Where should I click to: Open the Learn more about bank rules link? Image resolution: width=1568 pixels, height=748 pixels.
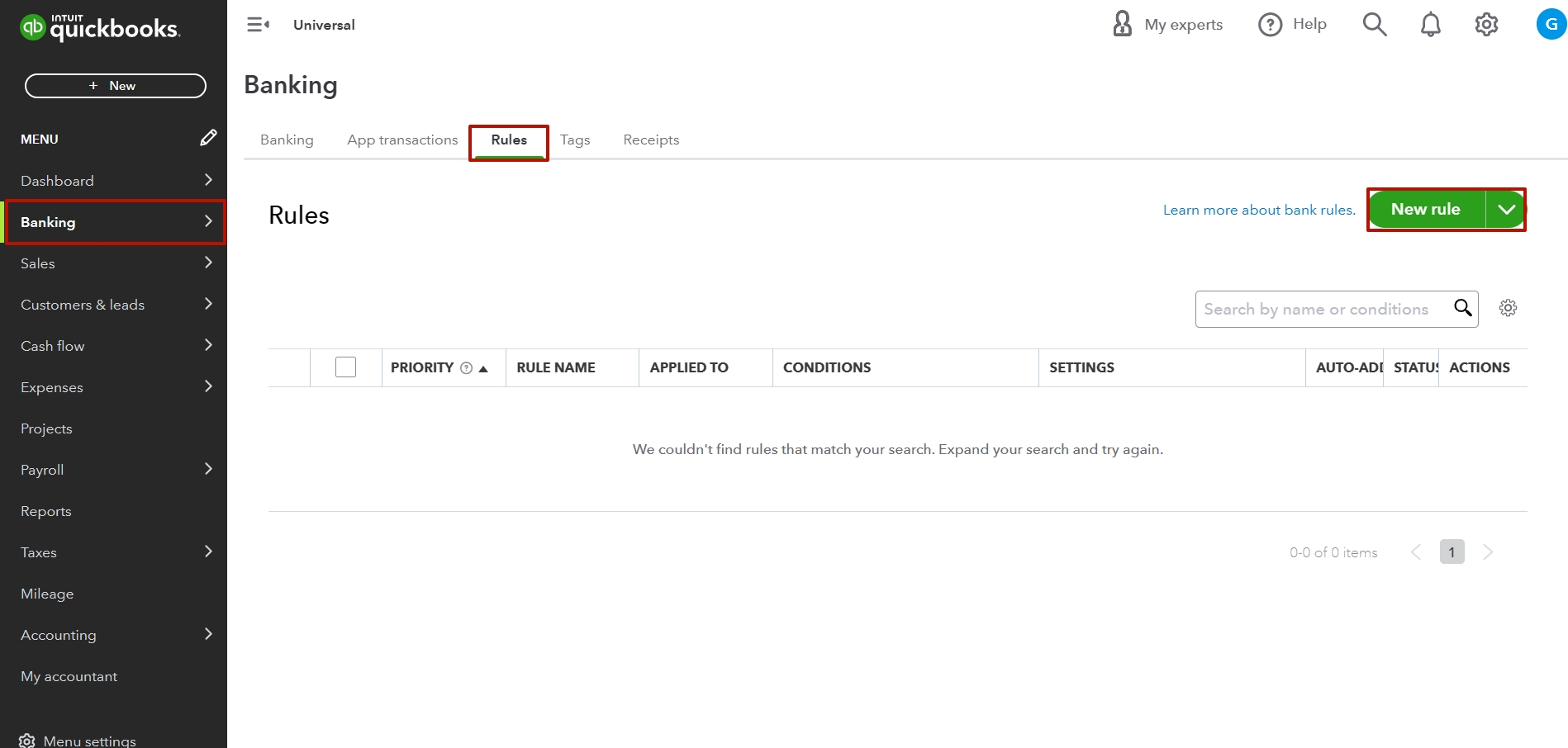tap(1257, 210)
